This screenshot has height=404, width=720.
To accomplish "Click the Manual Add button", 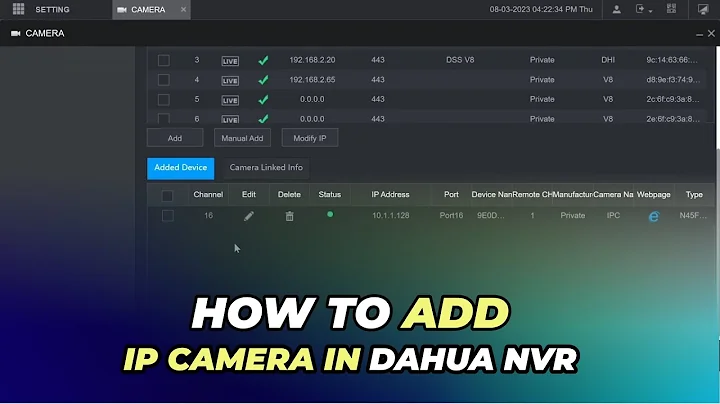I will (242, 138).
